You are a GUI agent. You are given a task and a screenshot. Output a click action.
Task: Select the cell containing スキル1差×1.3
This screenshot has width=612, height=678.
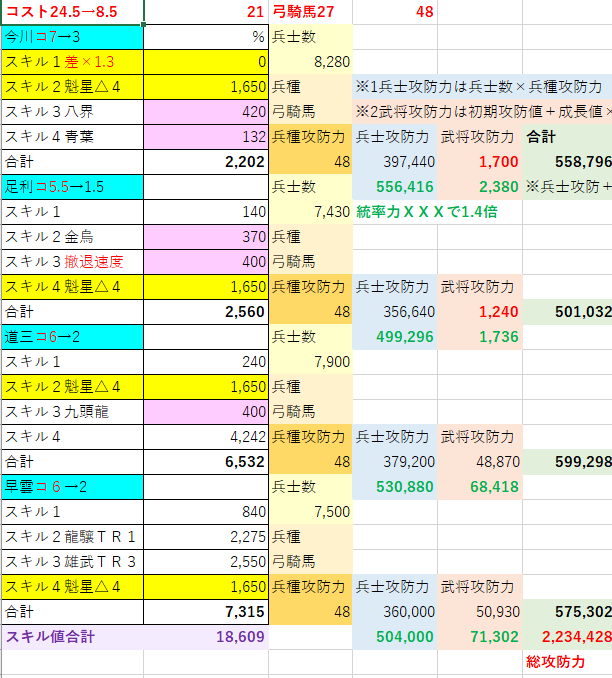click(x=72, y=62)
